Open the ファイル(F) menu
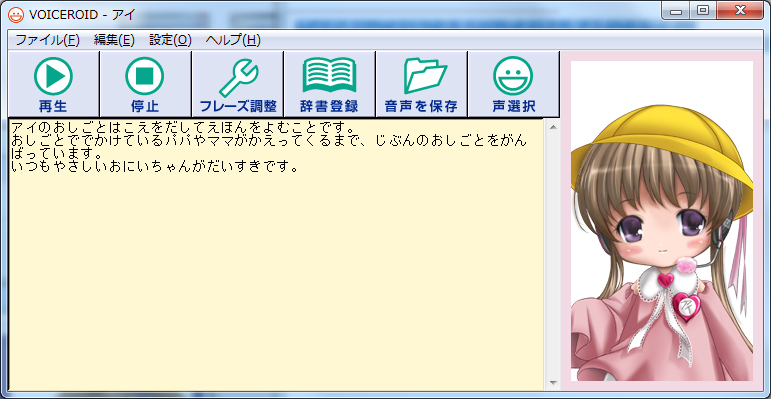Screen dimensions: 771x399 47,40
